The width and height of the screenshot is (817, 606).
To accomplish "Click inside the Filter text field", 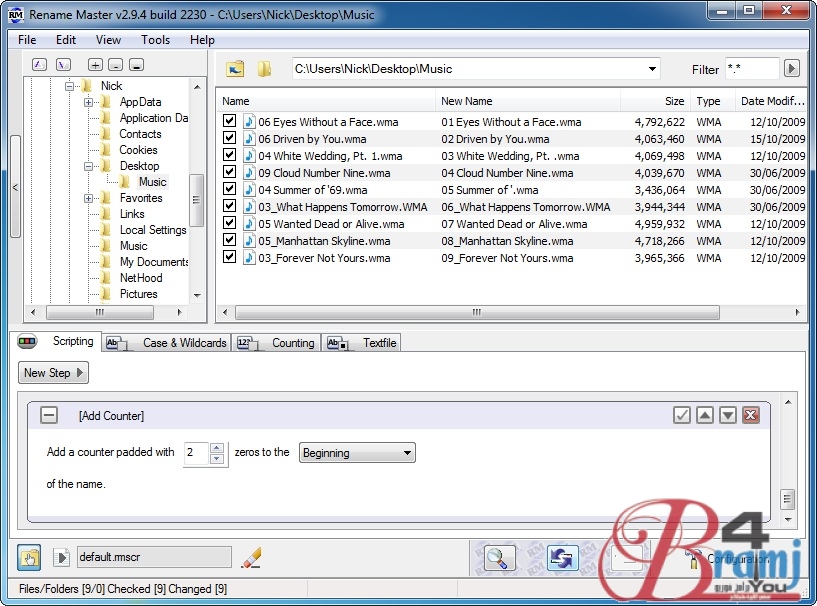I will coord(750,69).
